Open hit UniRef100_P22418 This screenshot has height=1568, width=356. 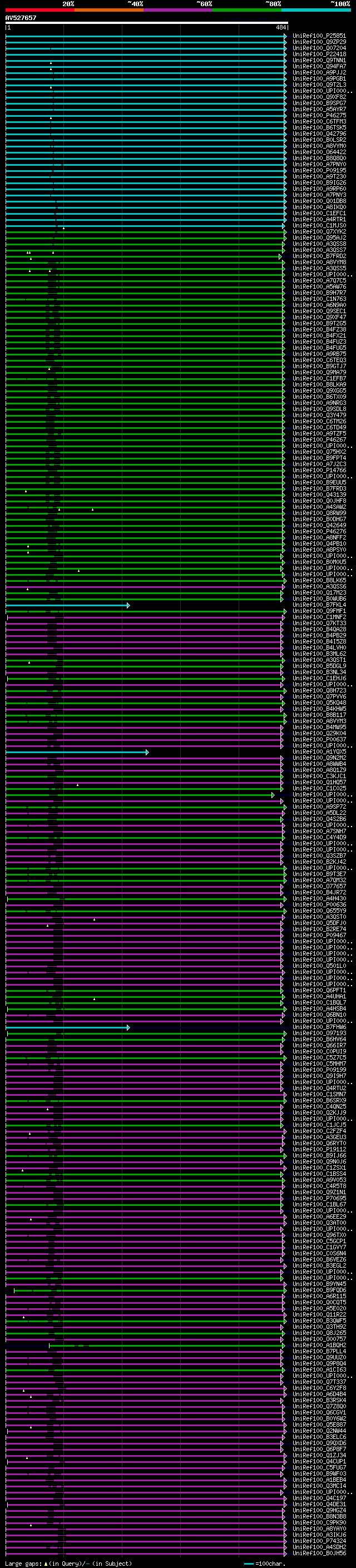(x=319, y=54)
